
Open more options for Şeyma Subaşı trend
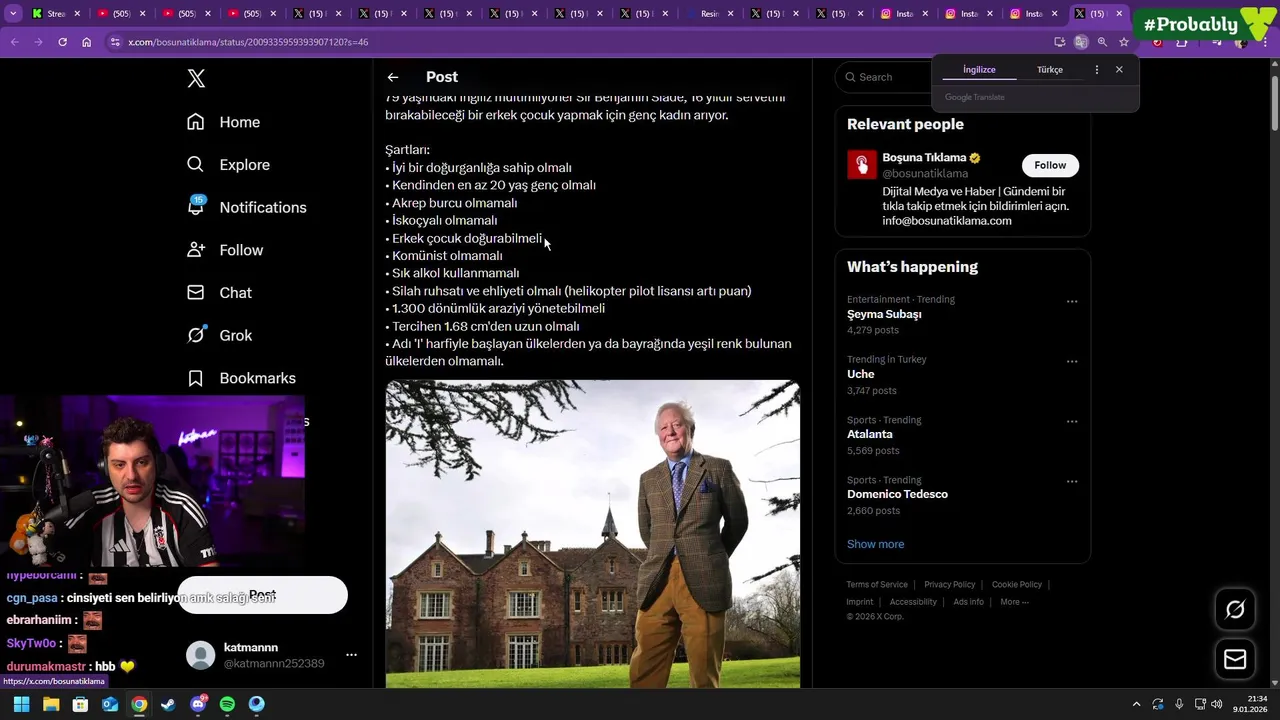pos(1072,301)
